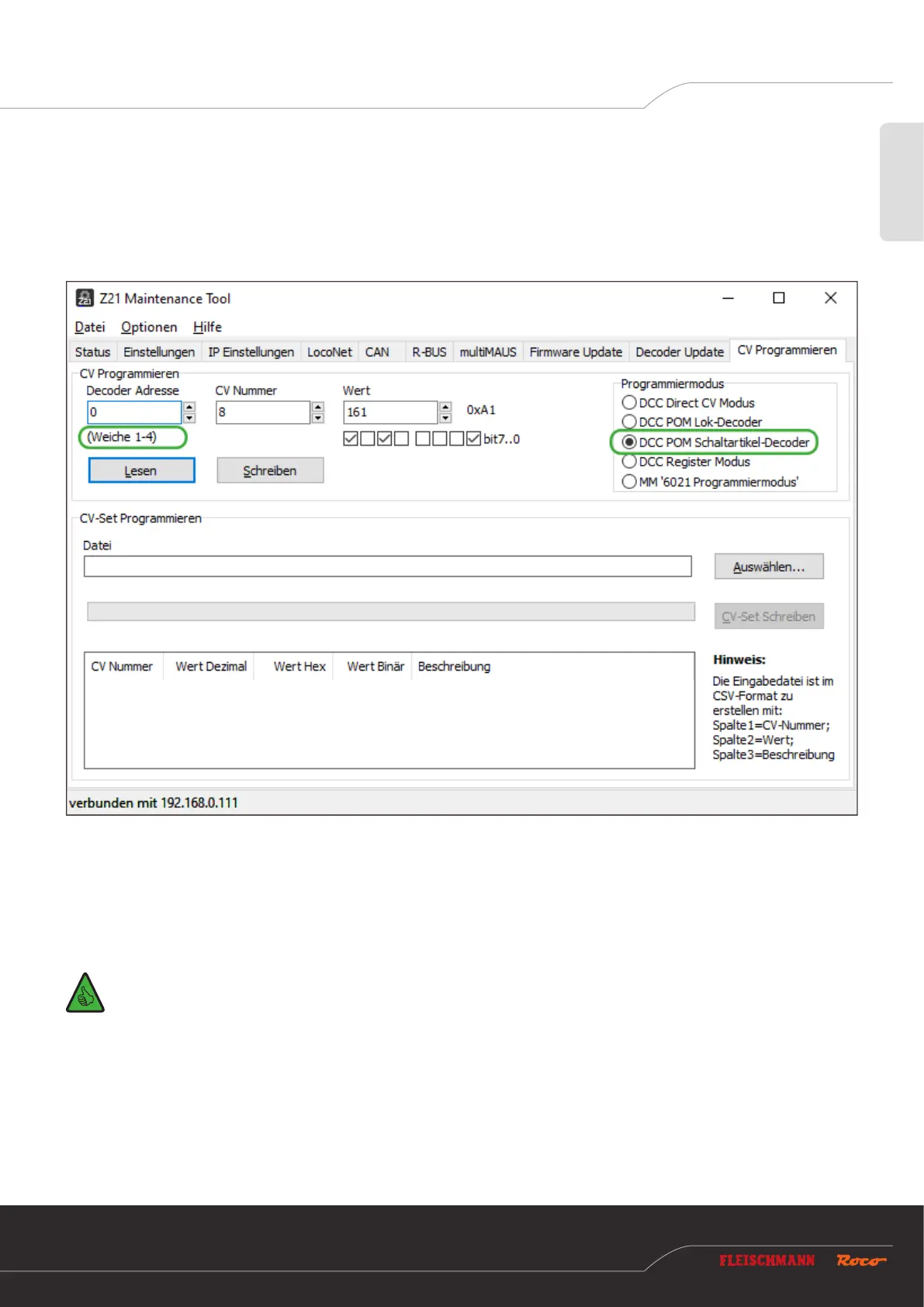Decrease CV Nummer with down arrow
The width and height of the screenshot is (924, 1307).
[x=317, y=418]
